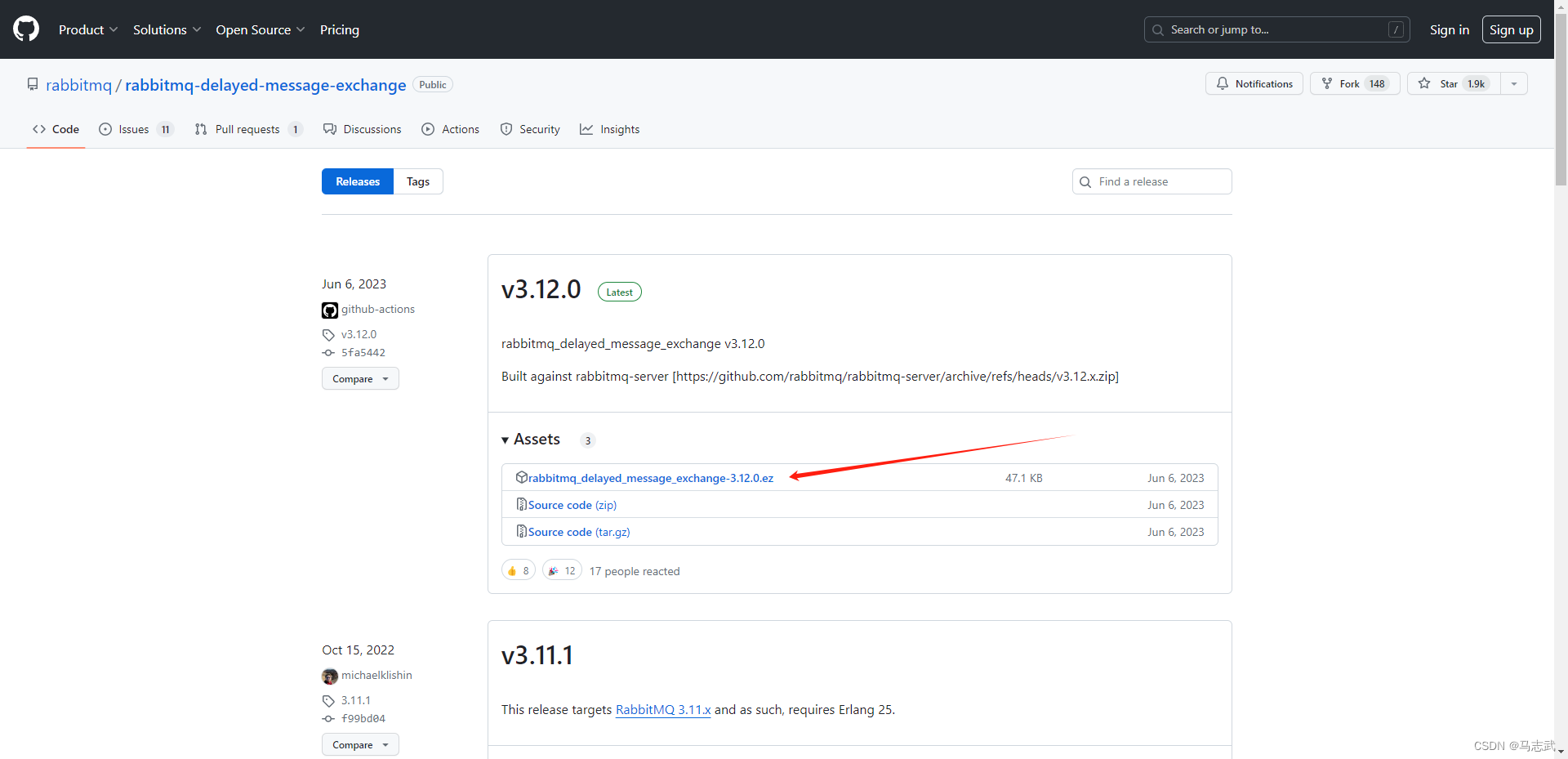This screenshot has height=759, width=1568.
Task: Click the package icon of the .ez asset
Action: (x=521, y=477)
